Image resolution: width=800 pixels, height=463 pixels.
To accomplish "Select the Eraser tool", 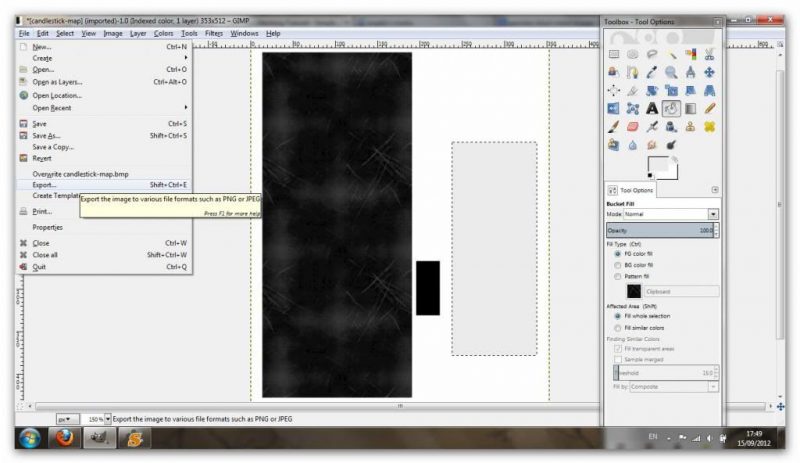I will 633,126.
